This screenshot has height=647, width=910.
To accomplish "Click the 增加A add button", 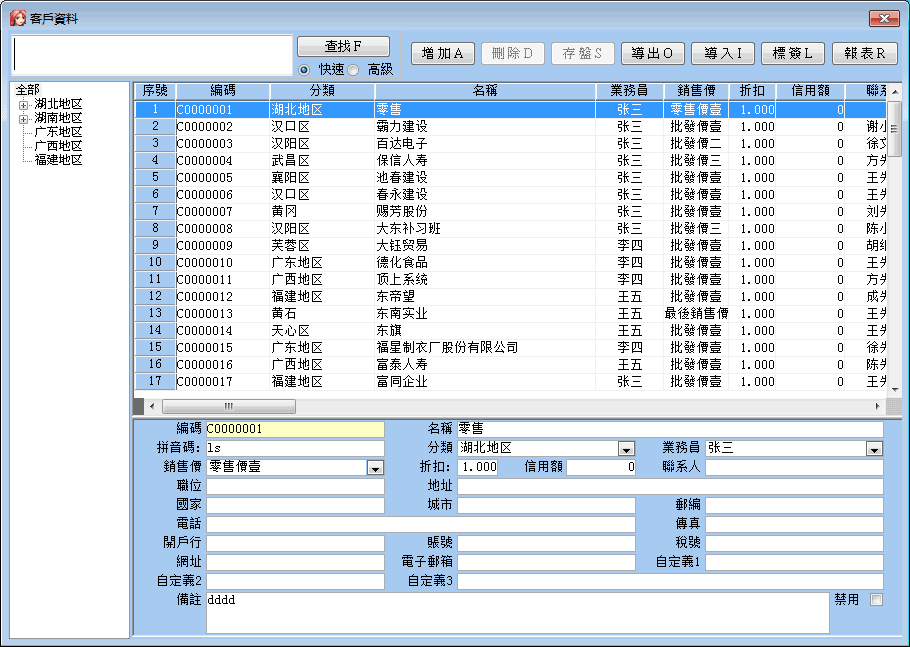I will 442,54.
